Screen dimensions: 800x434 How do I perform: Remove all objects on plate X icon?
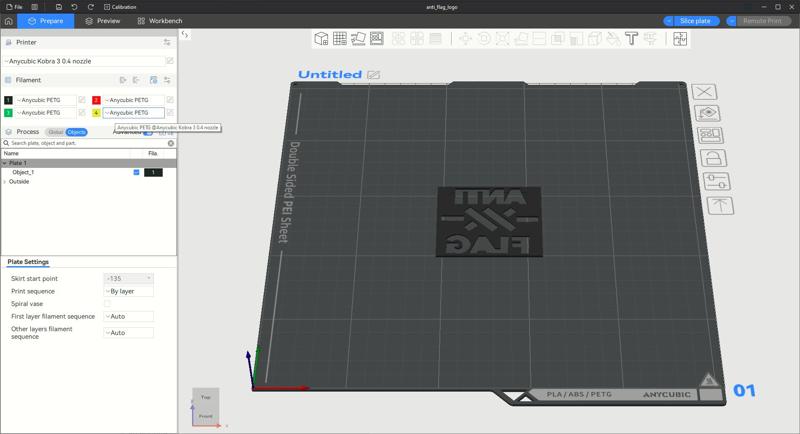[704, 92]
